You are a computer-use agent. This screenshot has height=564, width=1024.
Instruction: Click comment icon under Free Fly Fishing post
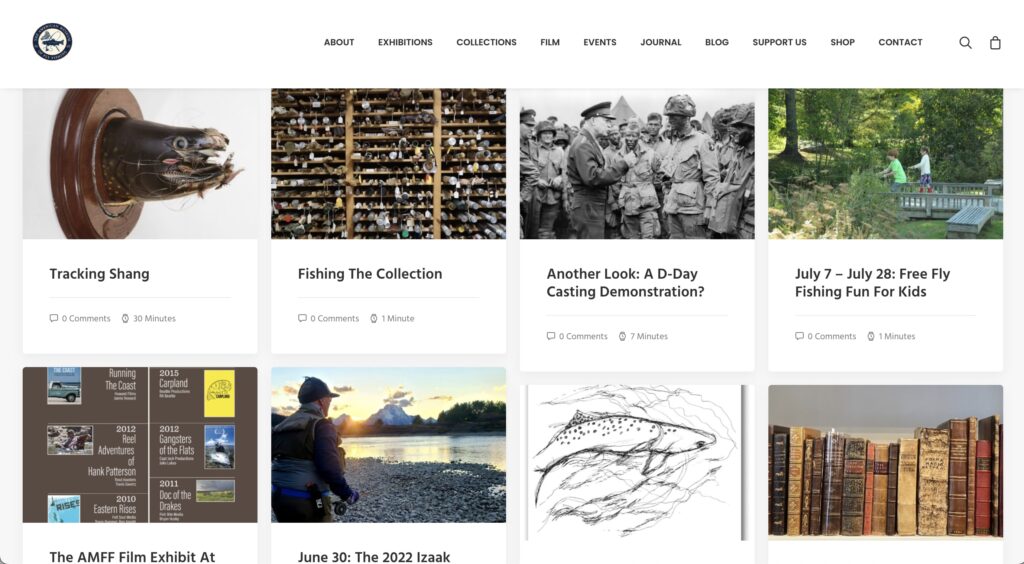pyautogui.click(x=799, y=336)
